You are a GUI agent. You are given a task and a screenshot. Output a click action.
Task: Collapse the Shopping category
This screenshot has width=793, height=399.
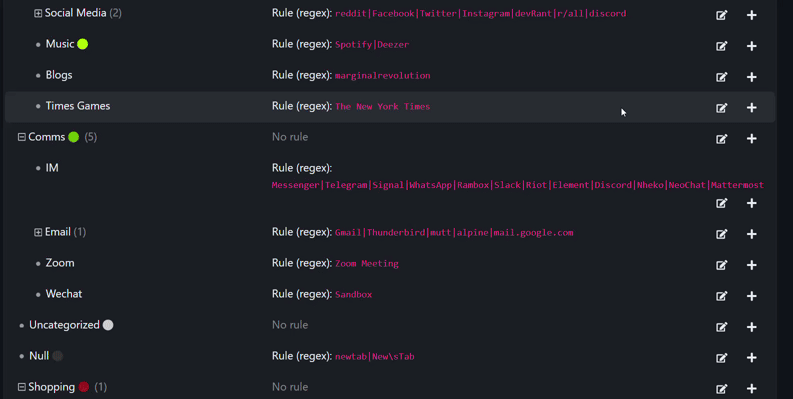pos(22,387)
